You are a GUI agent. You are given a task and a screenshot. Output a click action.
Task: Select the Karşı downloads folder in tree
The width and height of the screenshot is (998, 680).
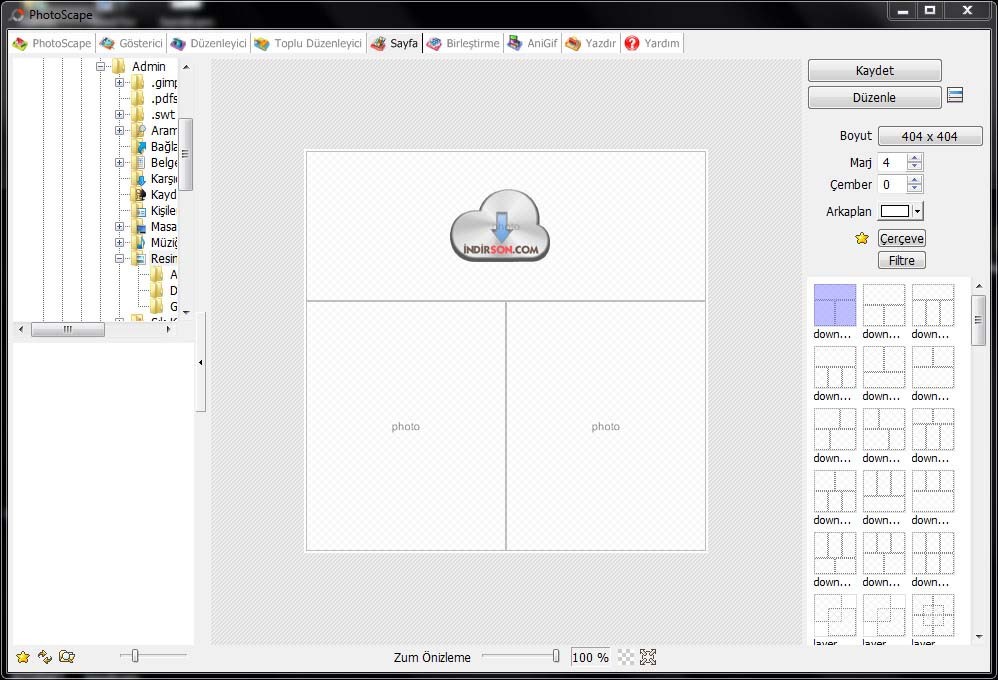(x=164, y=178)
